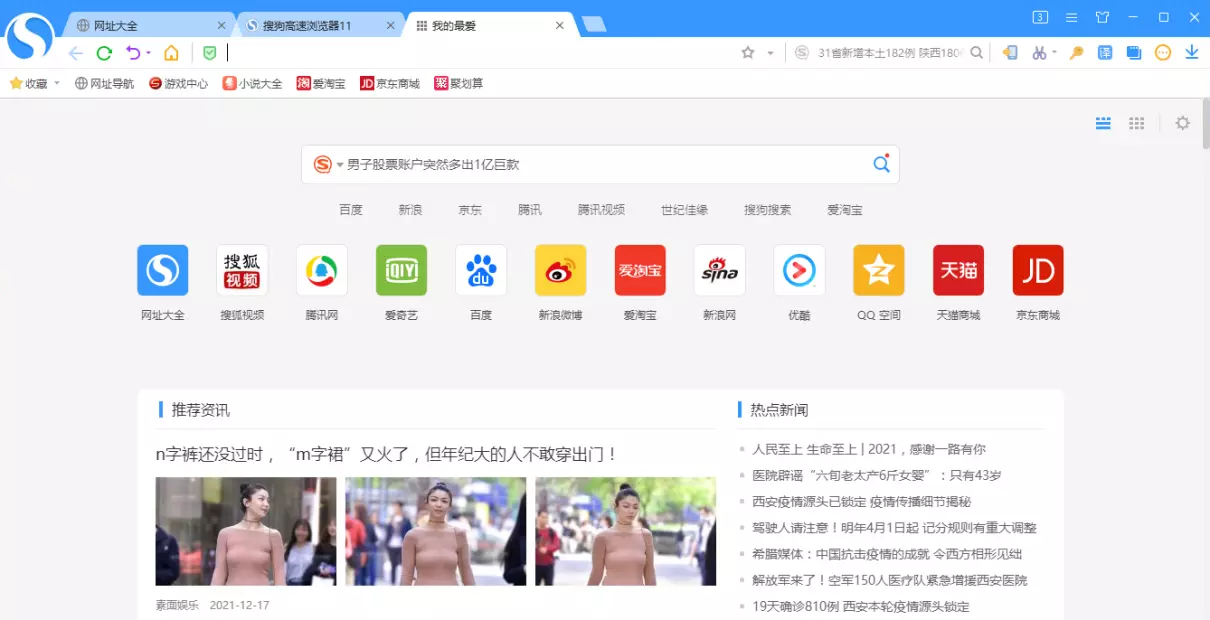
Task: Open the first thumbnail of the m字裙 article
Action: [246, 531]
